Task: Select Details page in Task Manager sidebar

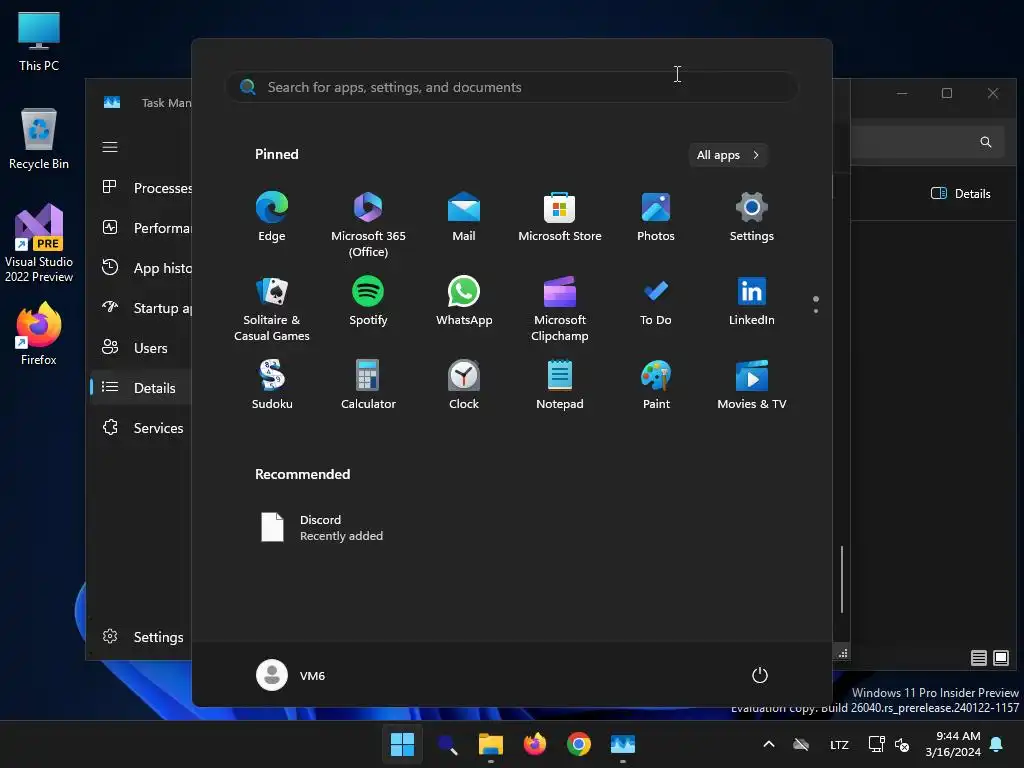Action: 141,387
